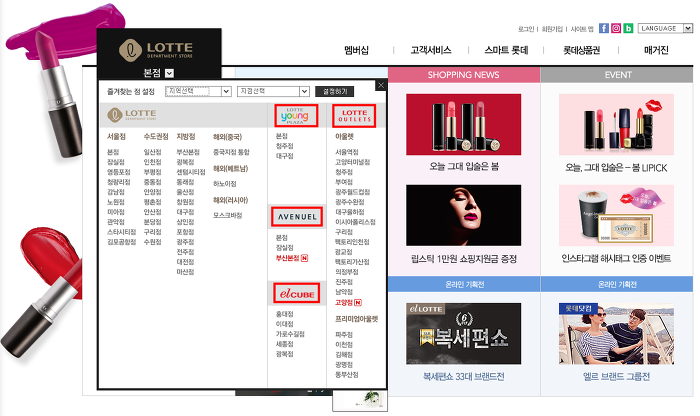Screen dimensions: 700x416
Task: Select 부산본점 under 지방점
Action: [x=188, y=152]
